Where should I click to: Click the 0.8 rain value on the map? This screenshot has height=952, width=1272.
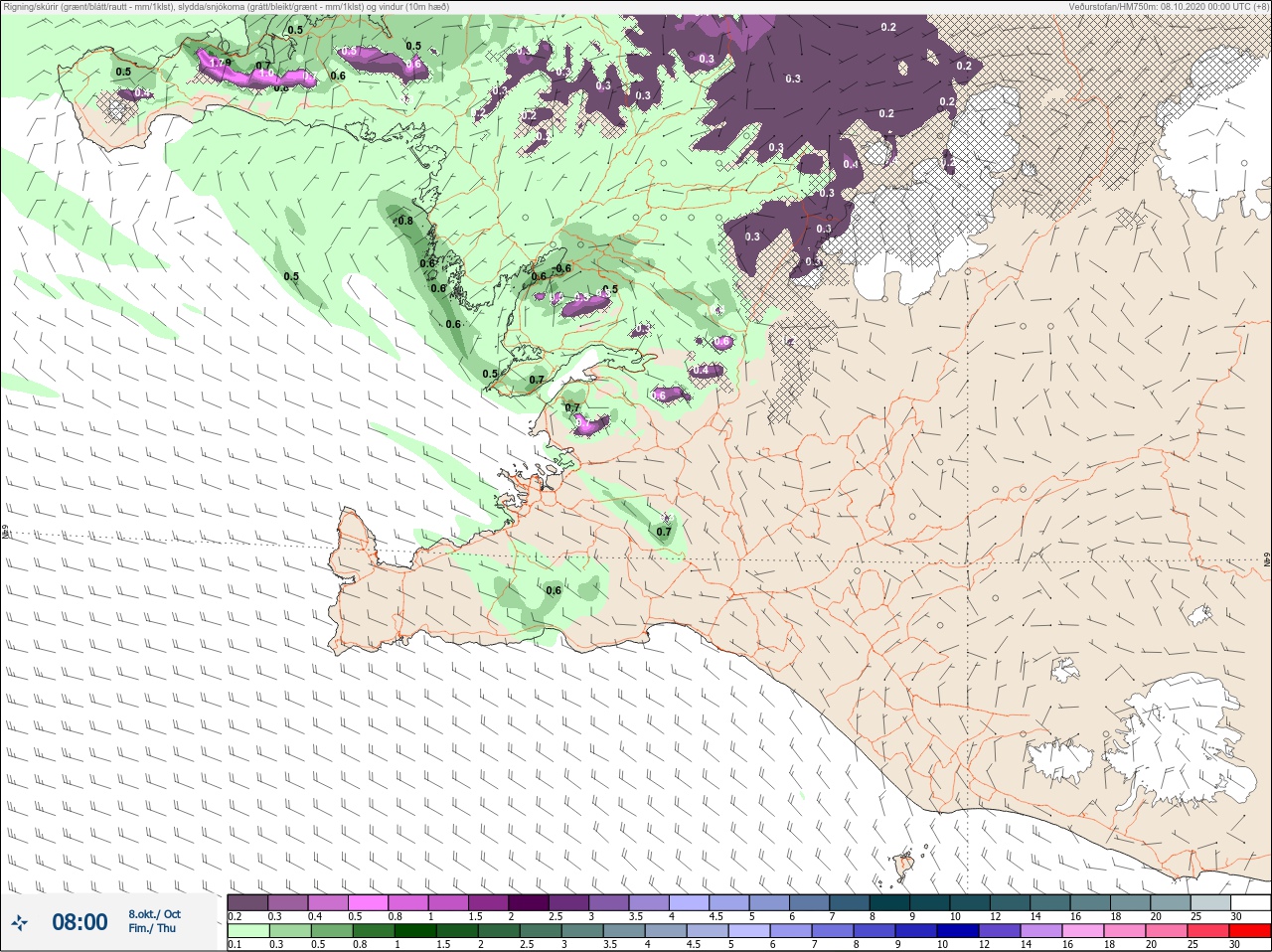tap(405, 222)
